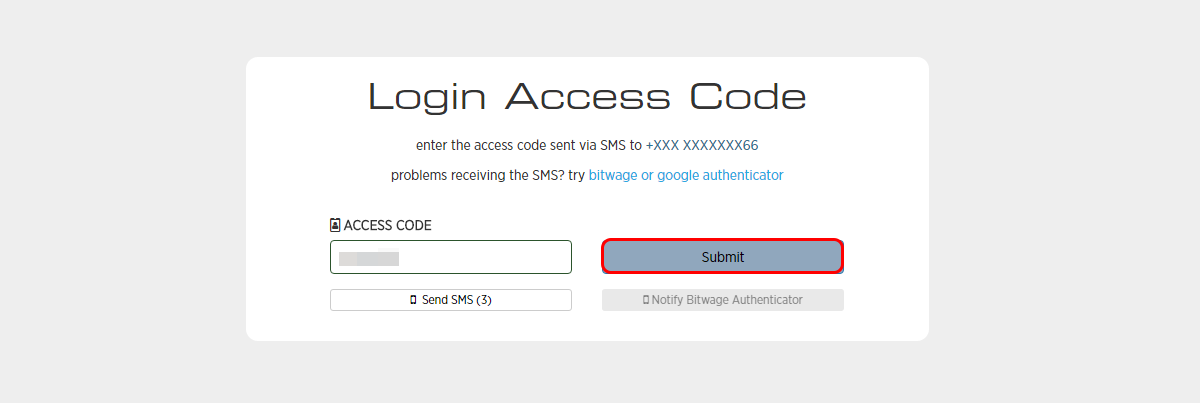
Task: Click the ACCESS CODE field label
Action: point(388,225)
